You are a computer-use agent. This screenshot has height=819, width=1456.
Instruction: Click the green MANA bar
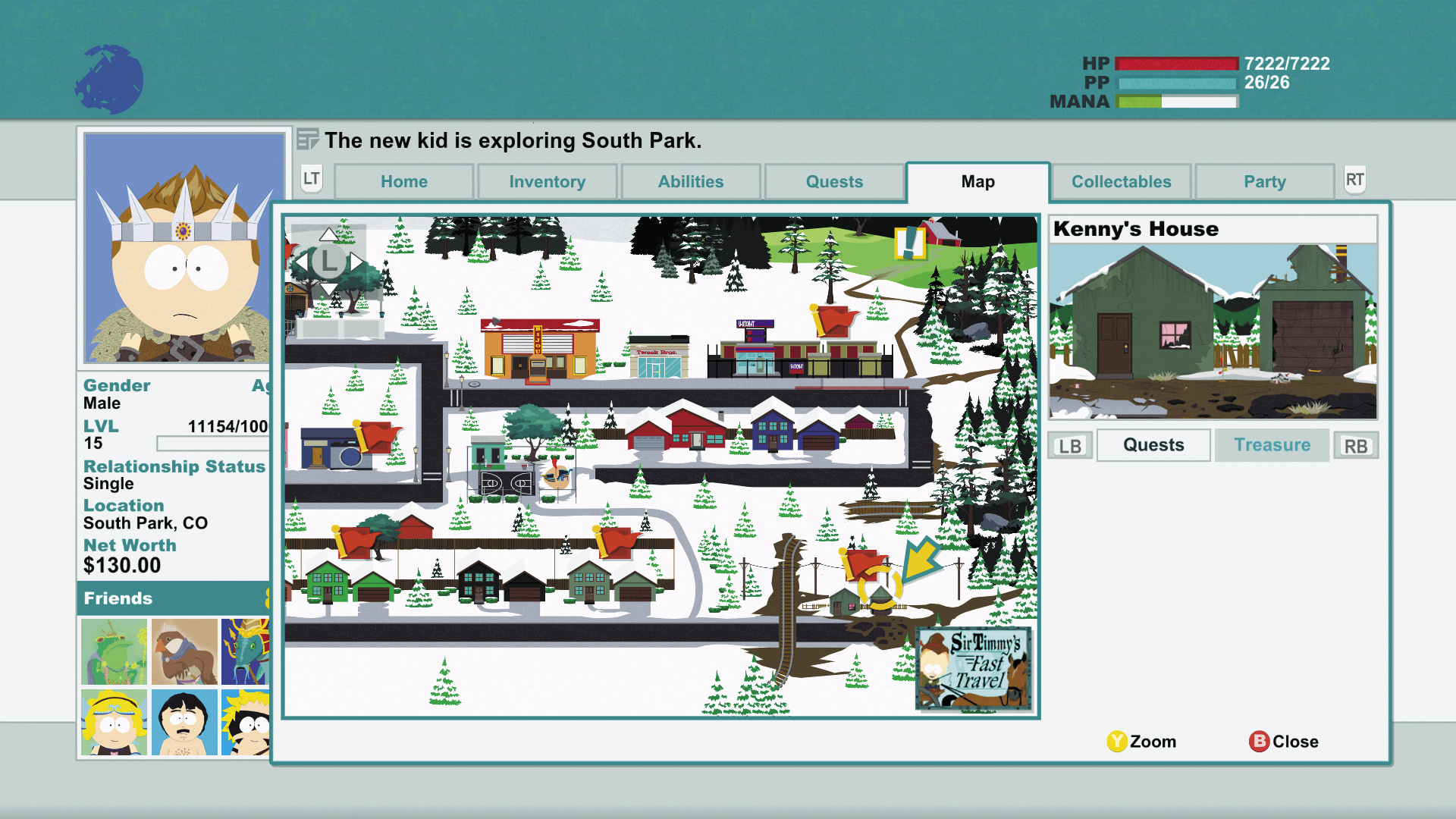1177,102
